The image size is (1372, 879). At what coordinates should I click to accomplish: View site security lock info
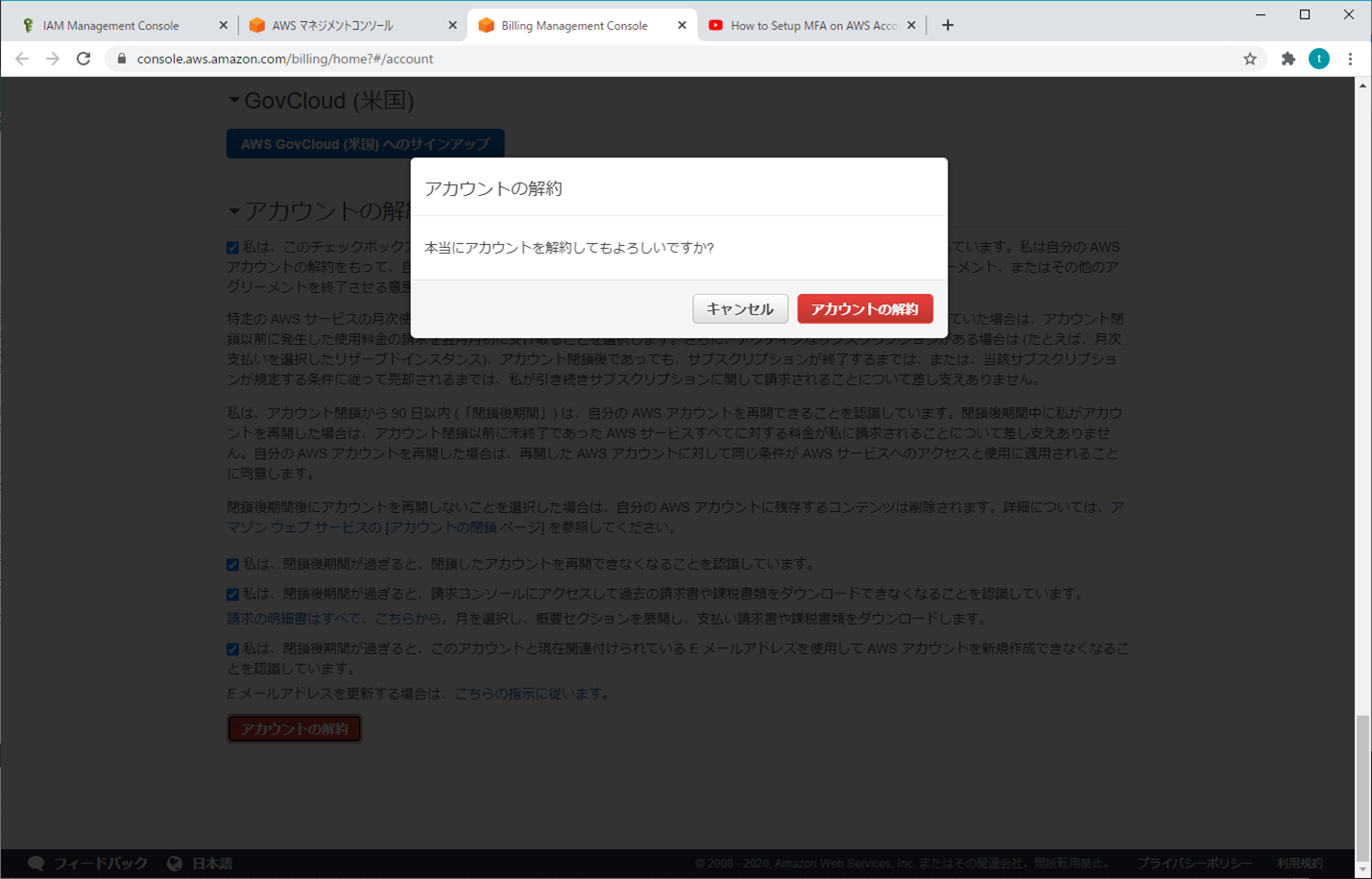[121, 59]
